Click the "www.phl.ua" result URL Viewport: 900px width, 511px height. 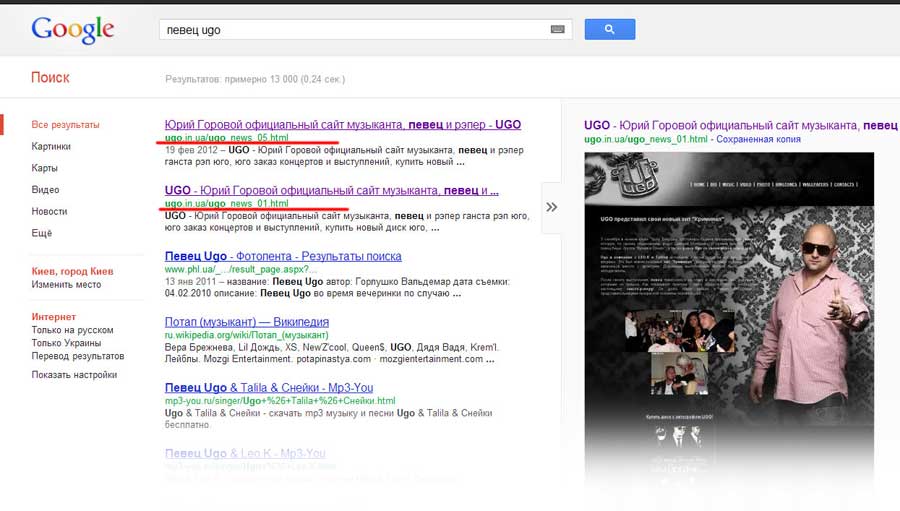point(240,269)
